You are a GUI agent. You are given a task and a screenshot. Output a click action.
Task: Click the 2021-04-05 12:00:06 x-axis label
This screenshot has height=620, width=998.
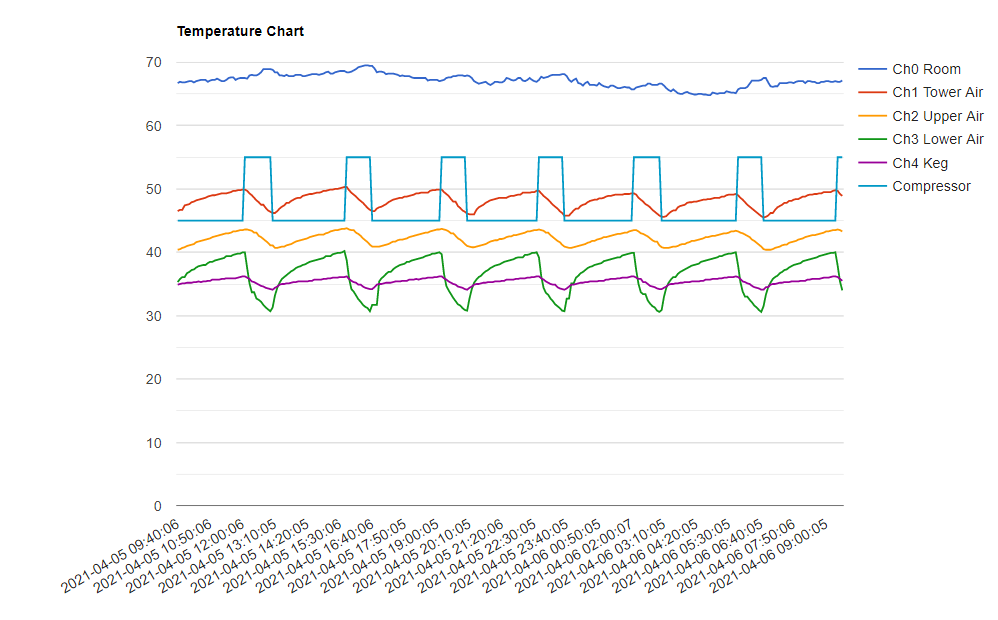tap(185, 556)
